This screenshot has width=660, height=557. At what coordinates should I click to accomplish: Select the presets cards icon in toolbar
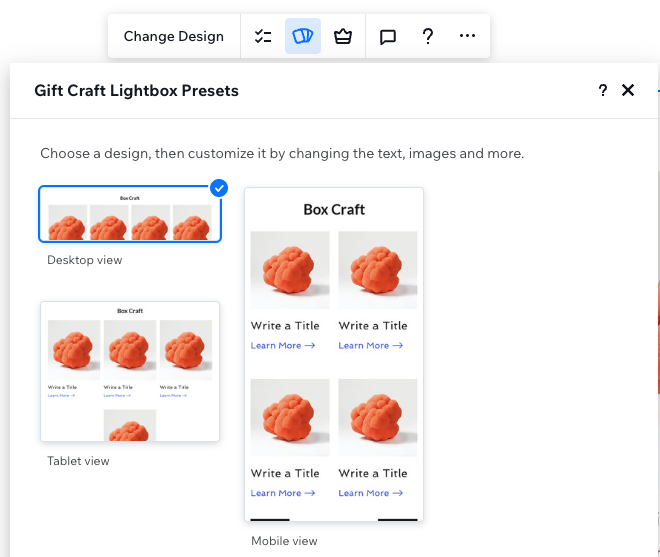tap(303, 36)
